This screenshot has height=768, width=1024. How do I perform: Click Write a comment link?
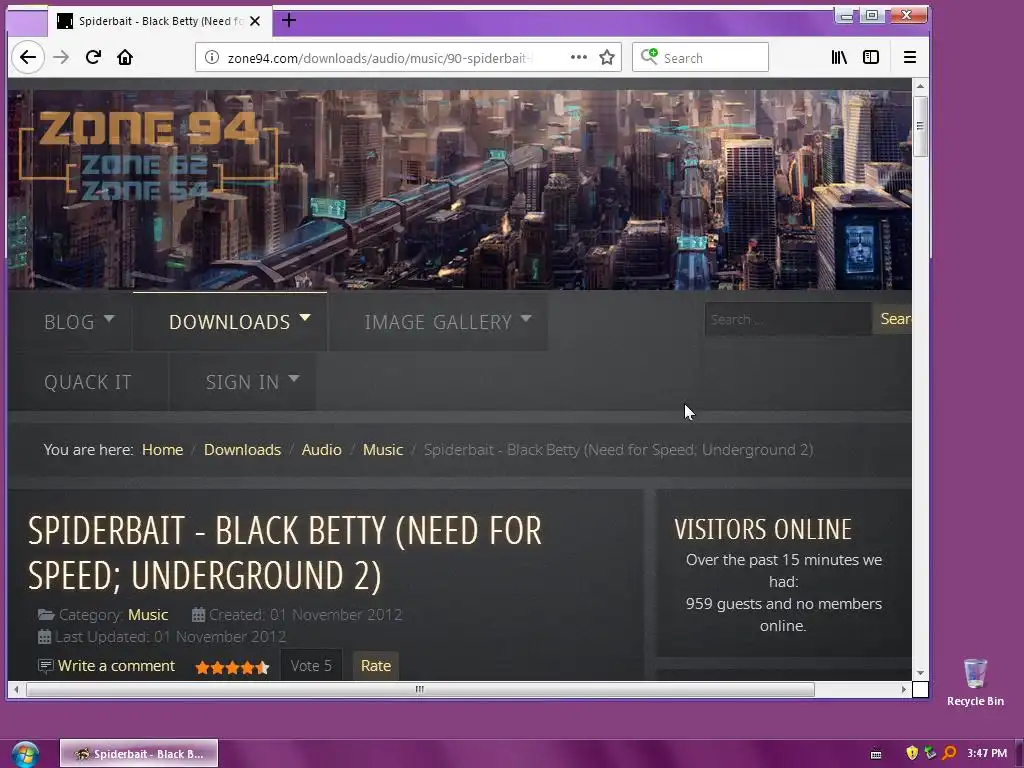pyautogui.click(x=116, y=665)
